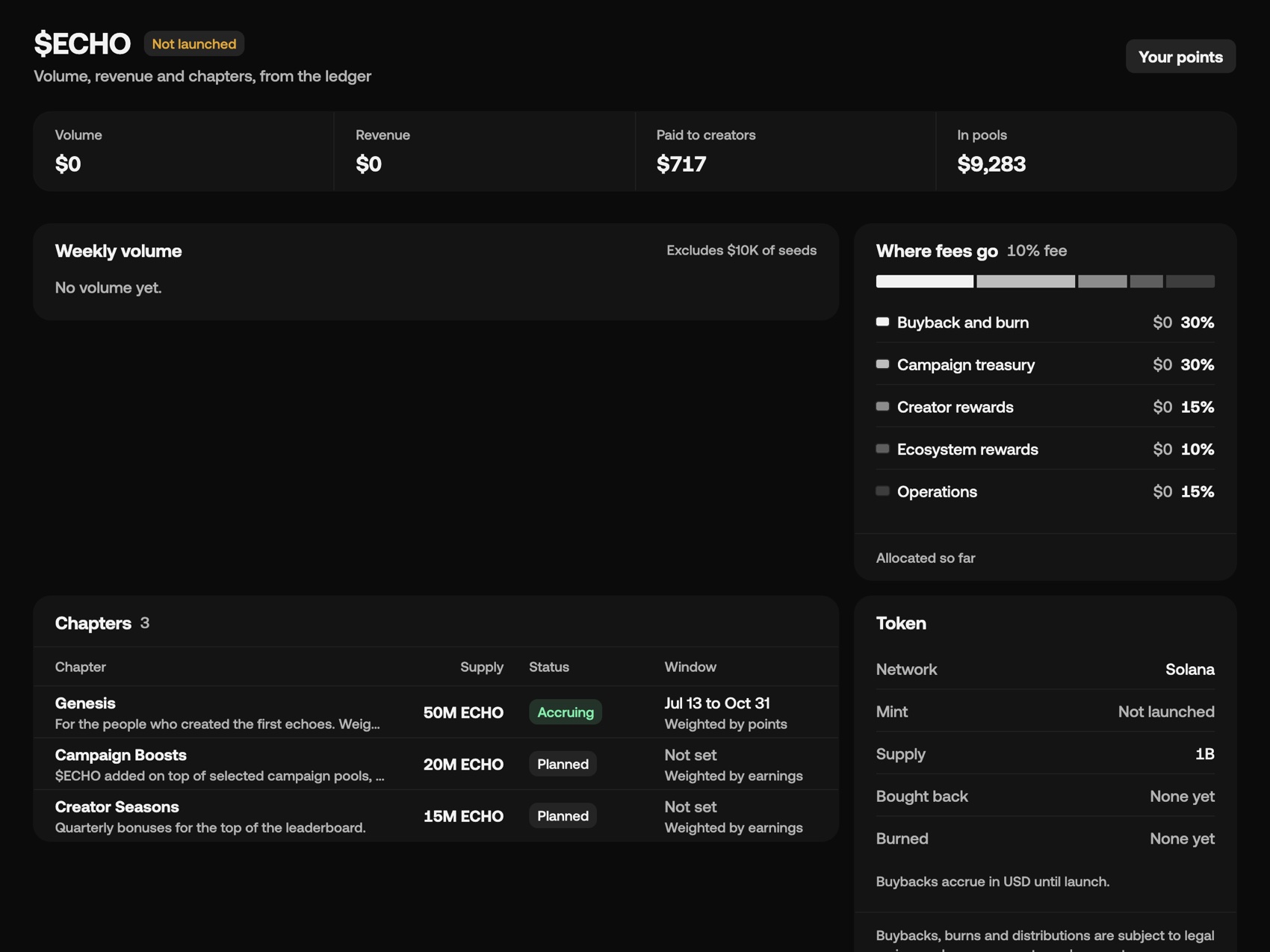The image size is (1270, 952).
Task: Click the Campaign treasury legend swatch
Action: click(x=882, y=364)
